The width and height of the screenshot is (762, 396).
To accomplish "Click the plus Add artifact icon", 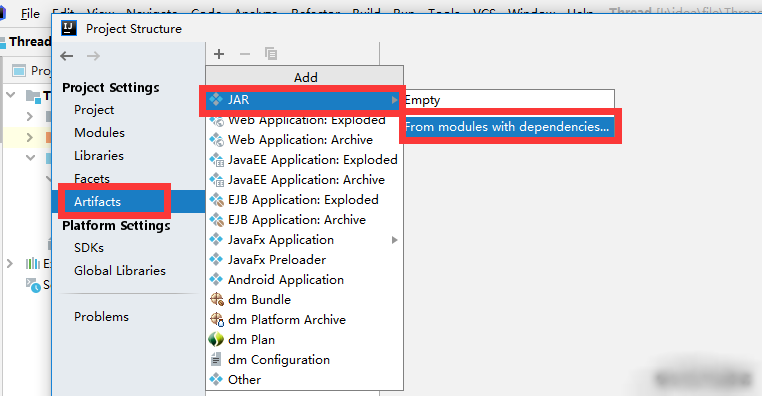I will click(x=219, y=54).
